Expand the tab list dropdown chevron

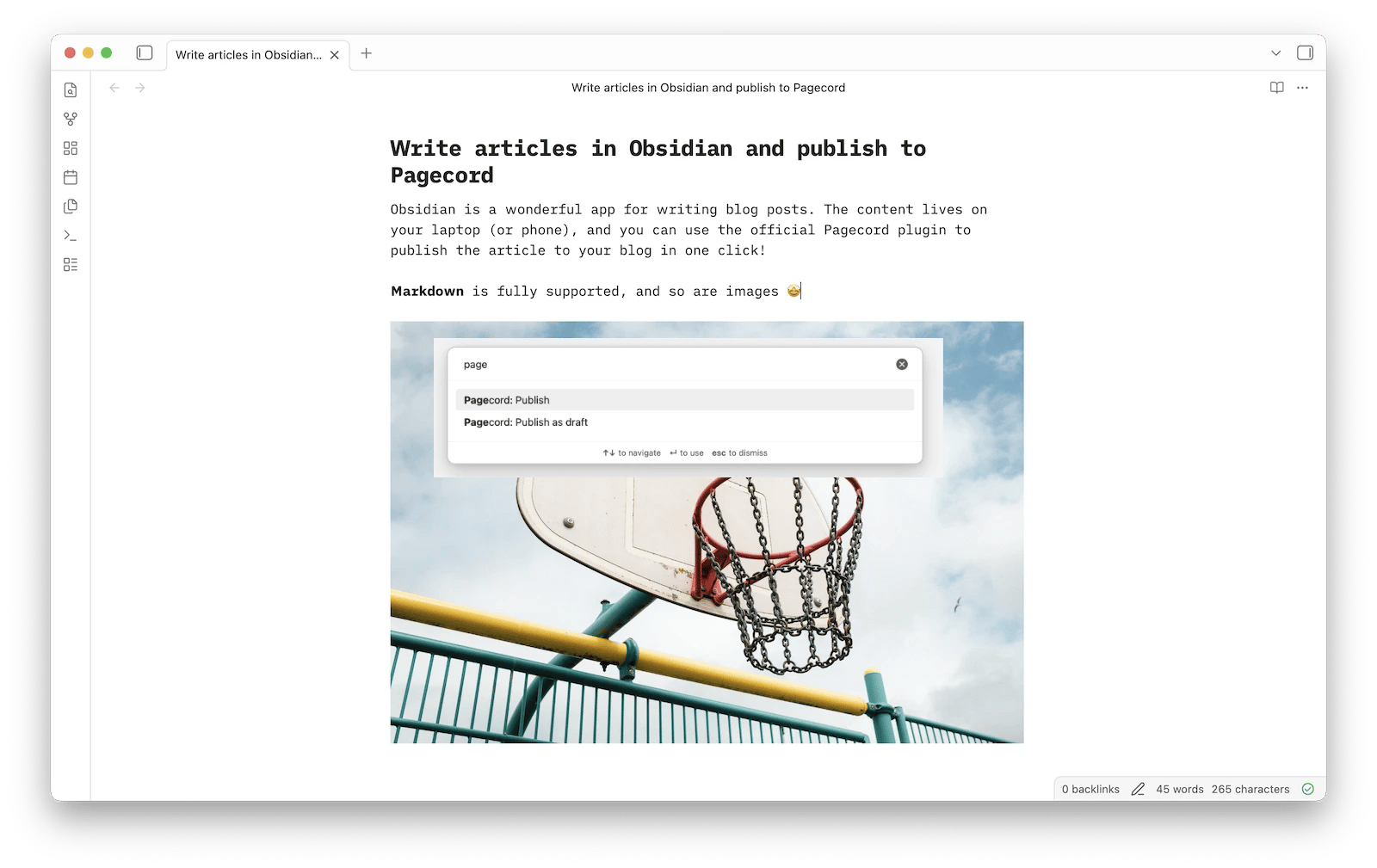coord(1276,53)
